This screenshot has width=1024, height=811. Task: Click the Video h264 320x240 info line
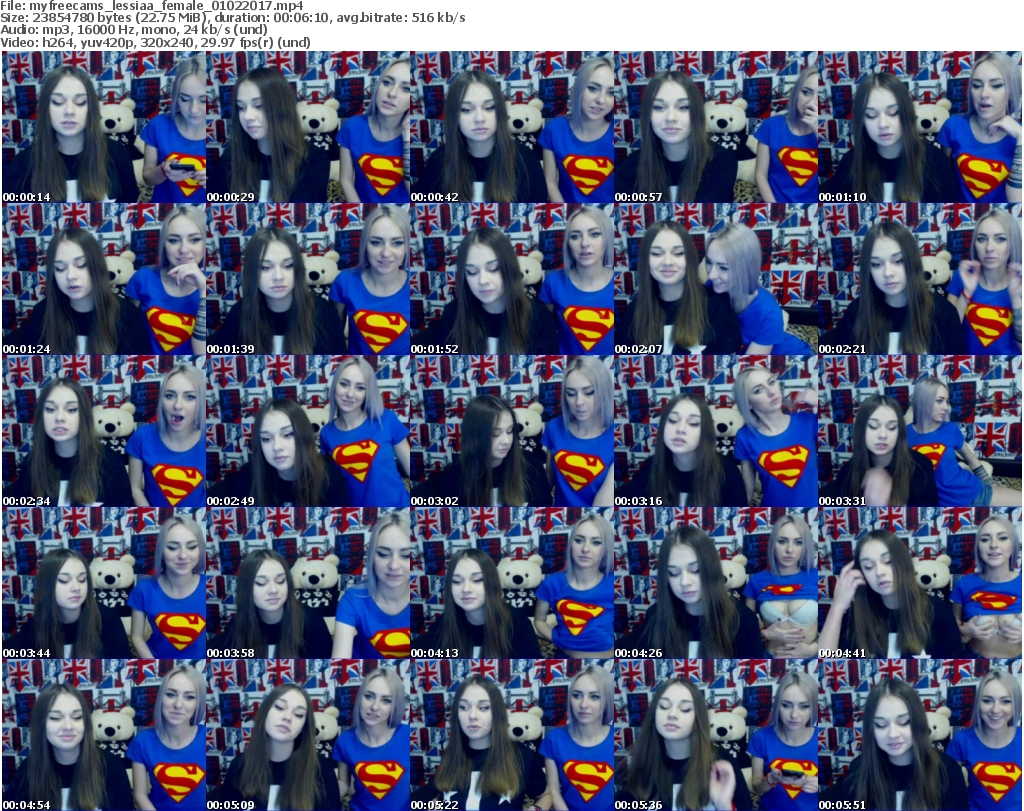click(155, 42)
